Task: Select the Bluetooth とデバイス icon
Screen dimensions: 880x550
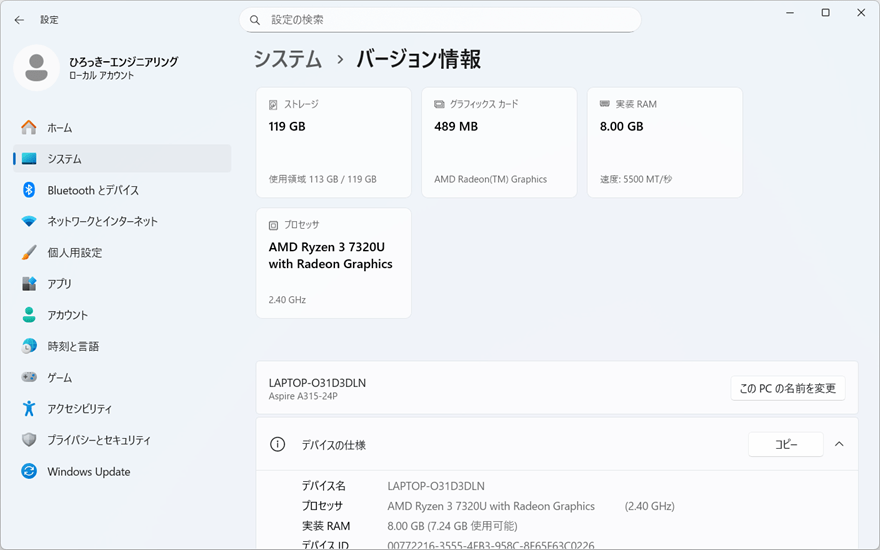Action: (x=29, y=190)
